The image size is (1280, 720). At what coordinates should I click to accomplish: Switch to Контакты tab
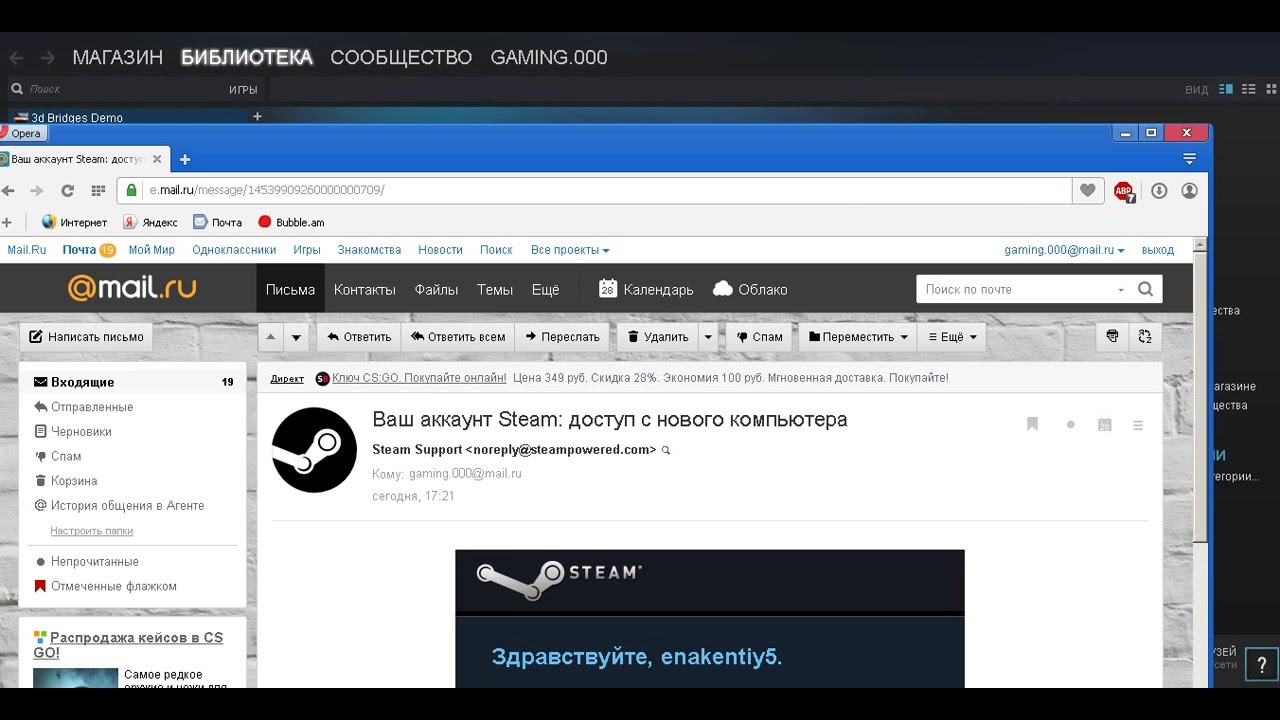(365, 289)
